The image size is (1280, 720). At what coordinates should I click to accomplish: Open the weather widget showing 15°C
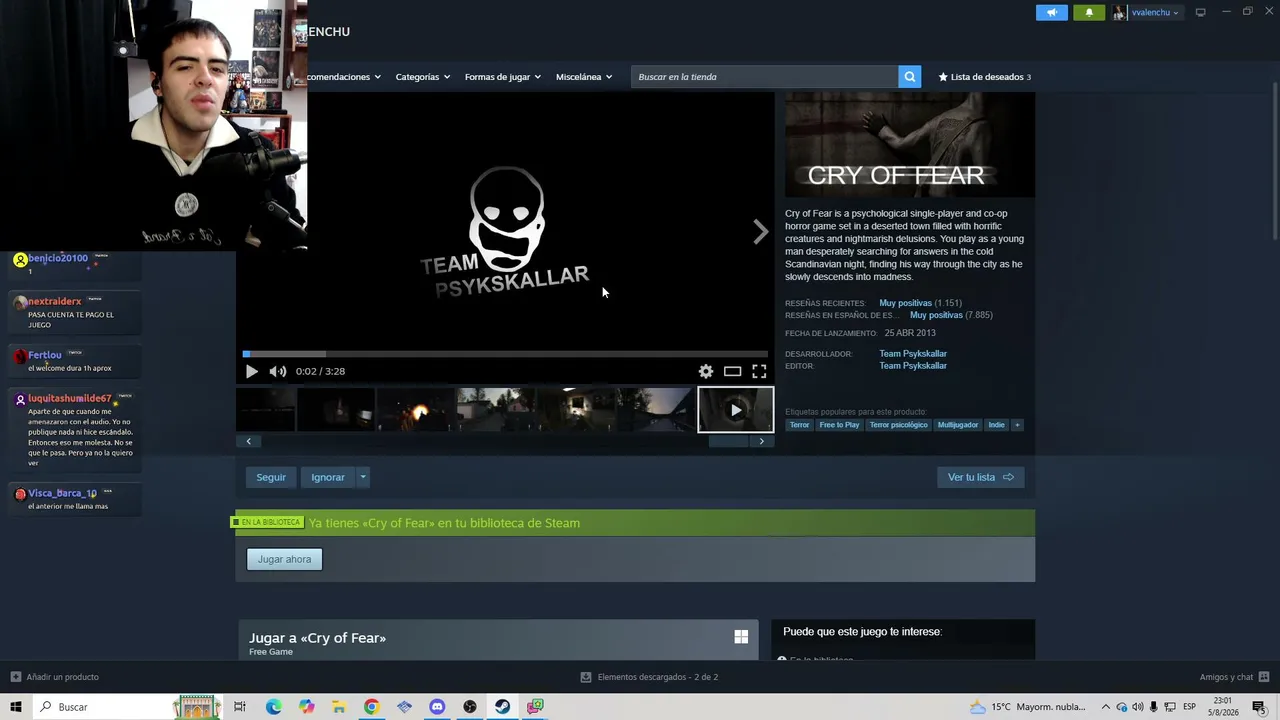pyautogui.click(x=1028, y=707)
